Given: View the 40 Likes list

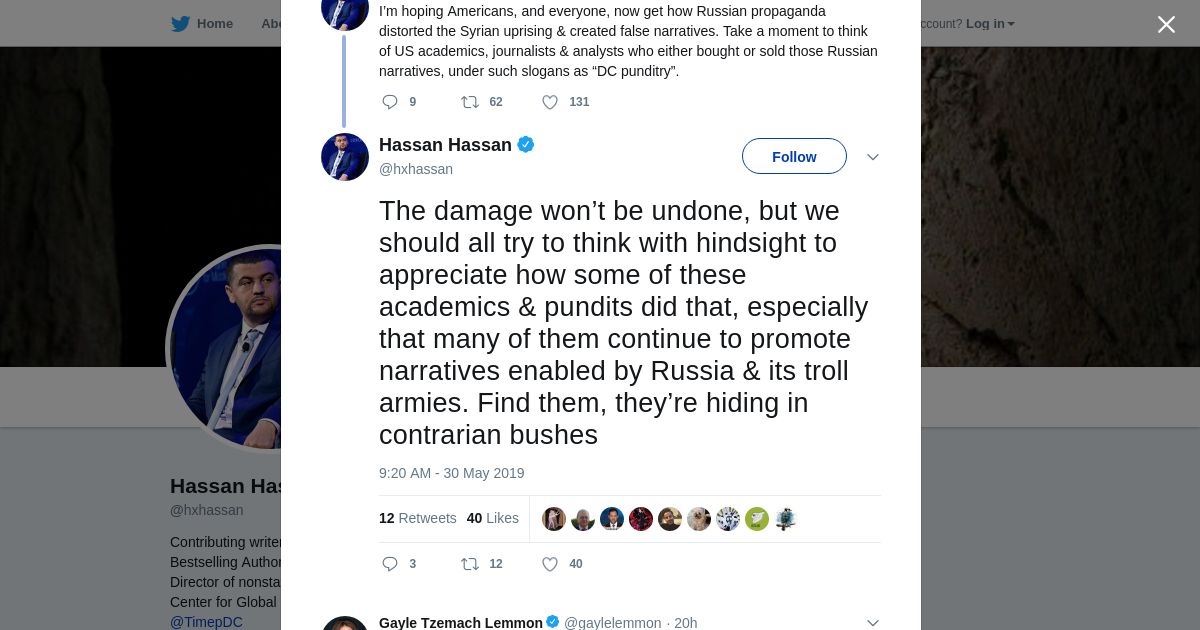Looking at the screenshot, I should click(492, 518).
